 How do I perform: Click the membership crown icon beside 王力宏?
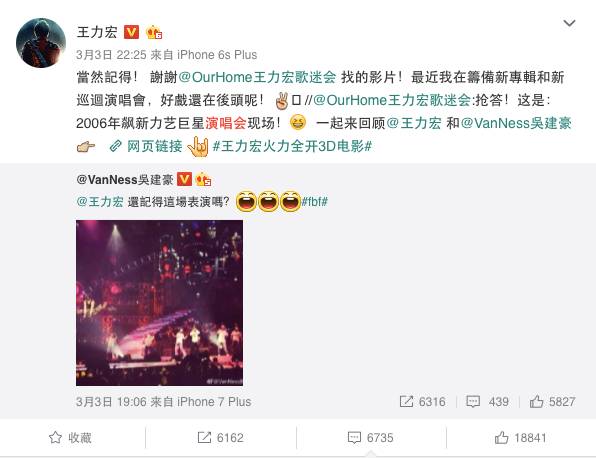pyautogui.click(x=154, y=32)
